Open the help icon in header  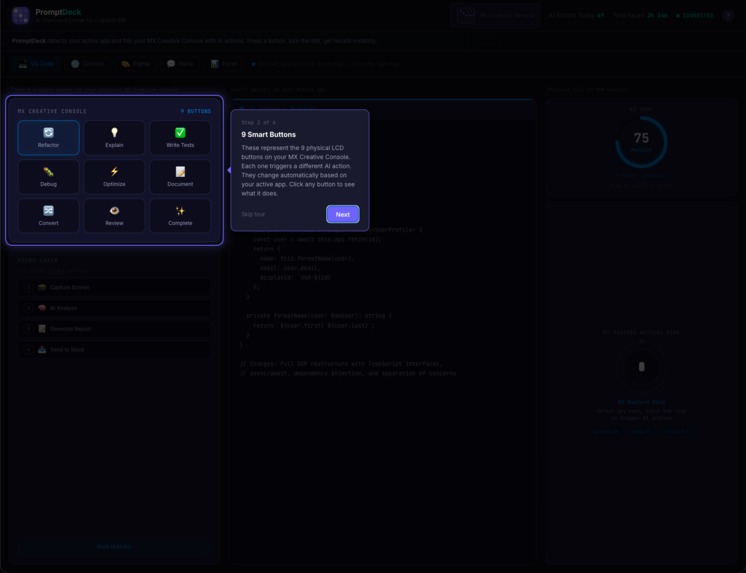(727, 15)
